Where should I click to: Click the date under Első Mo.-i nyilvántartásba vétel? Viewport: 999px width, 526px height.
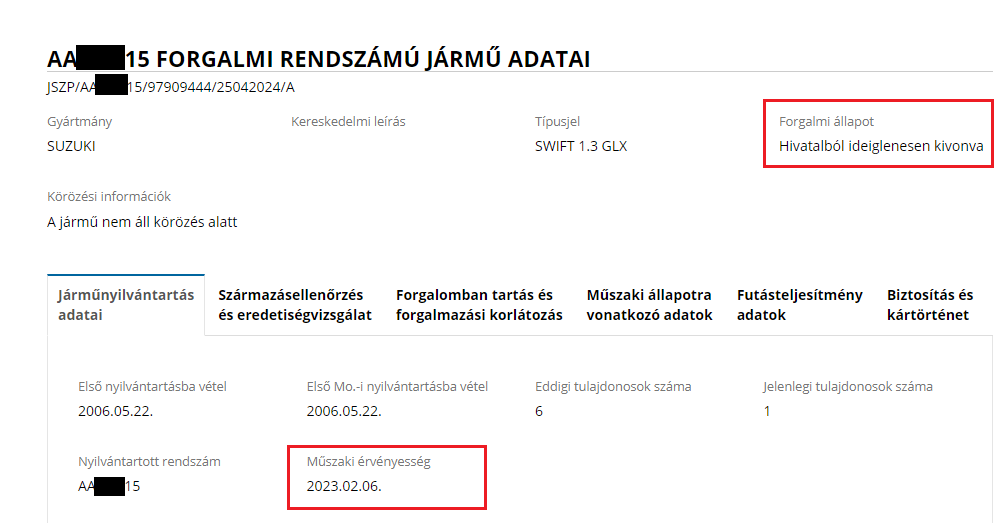pos(344,411)
